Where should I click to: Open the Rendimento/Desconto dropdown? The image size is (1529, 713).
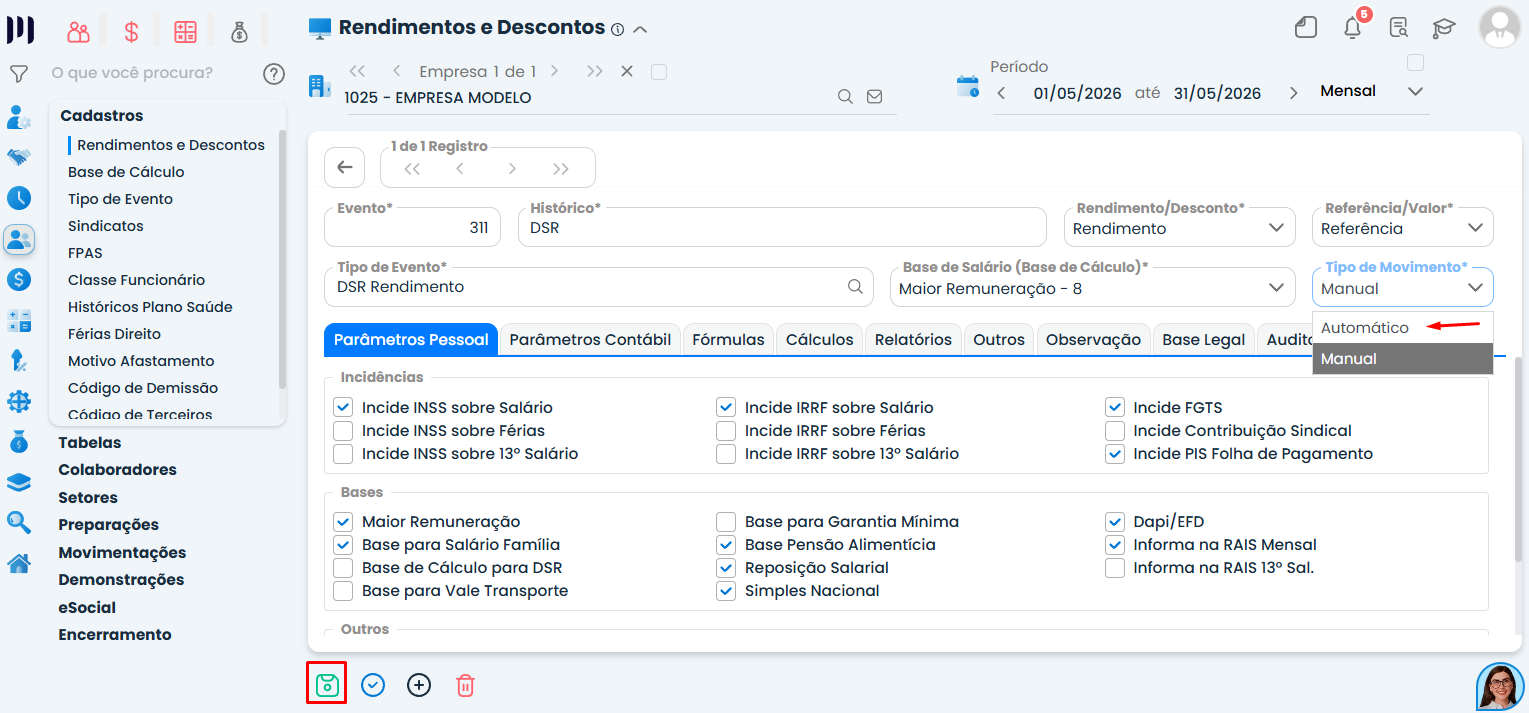(1179, 227)
